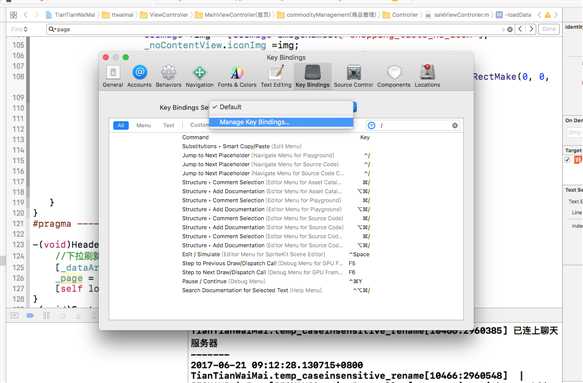
Task: Open the Navigation preferences pane
Action: (x=200, y=76)
